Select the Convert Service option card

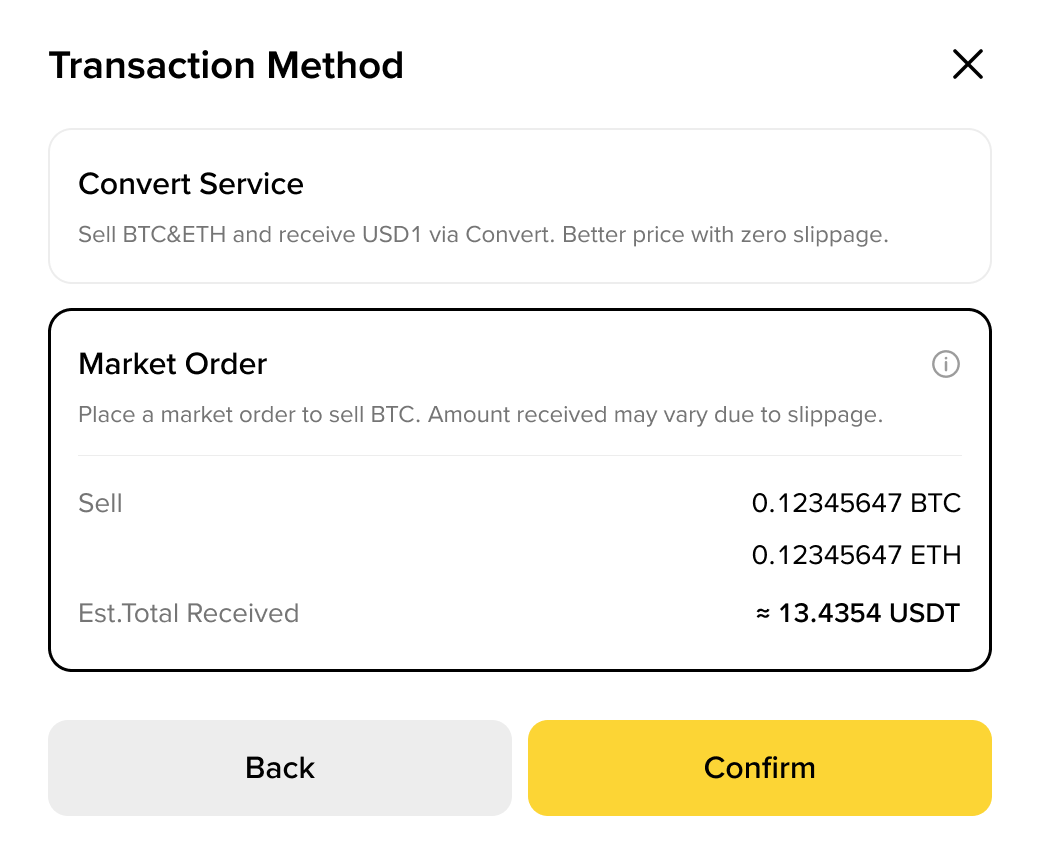click(520, 206)
